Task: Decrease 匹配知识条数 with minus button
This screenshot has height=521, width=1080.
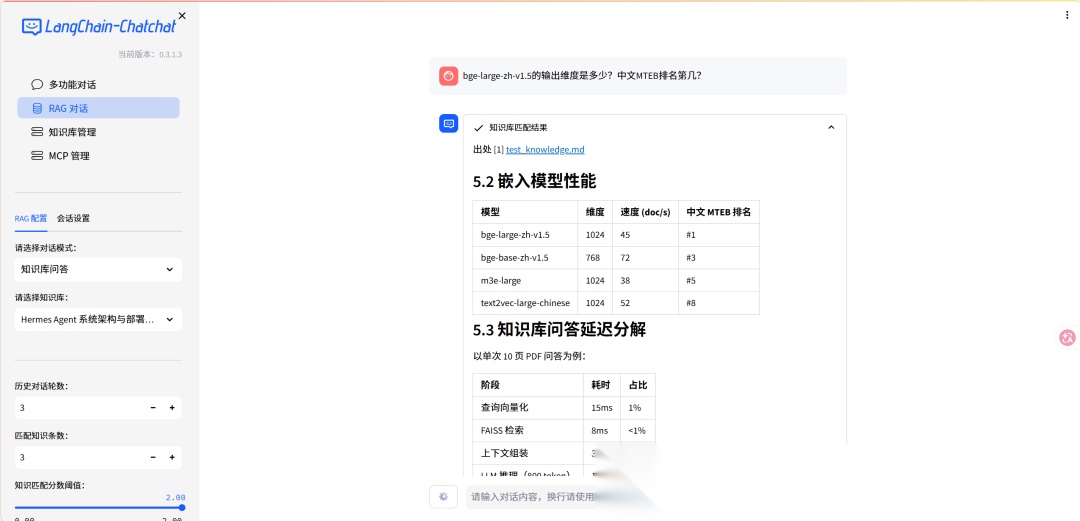Action: pos(153,458)
